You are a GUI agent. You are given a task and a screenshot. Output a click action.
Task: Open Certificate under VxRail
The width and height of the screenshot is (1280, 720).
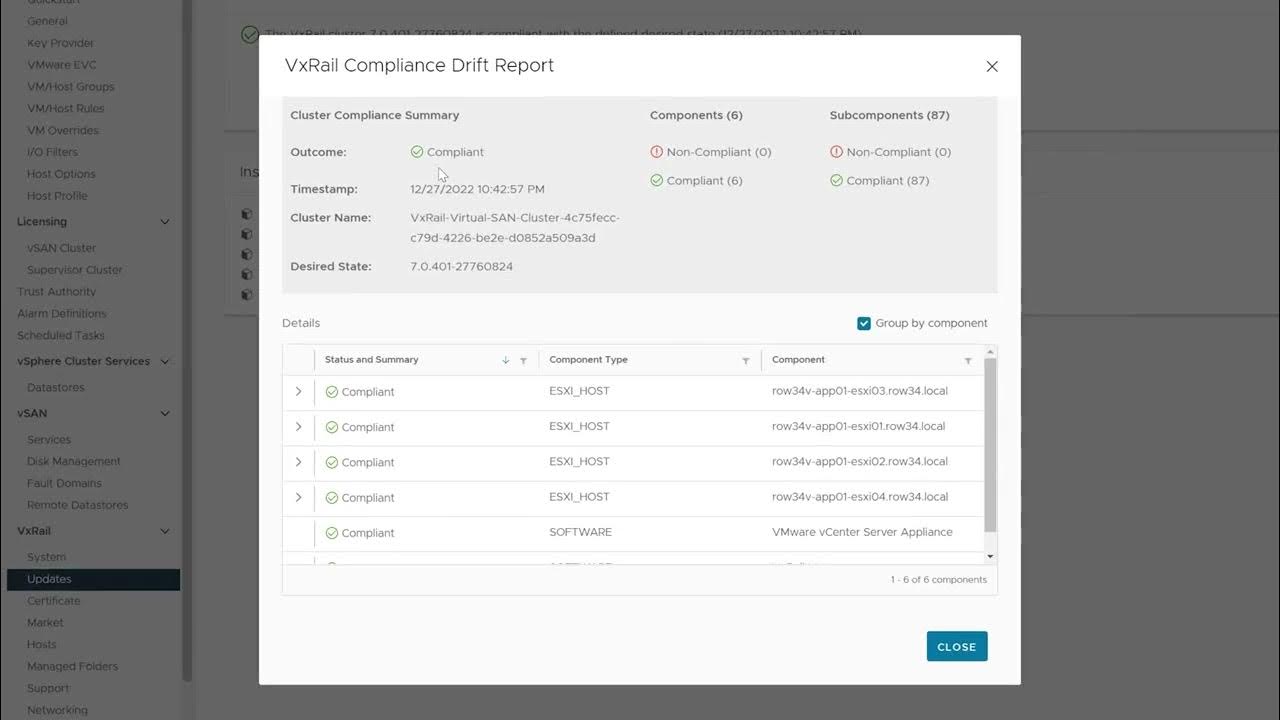54,601
